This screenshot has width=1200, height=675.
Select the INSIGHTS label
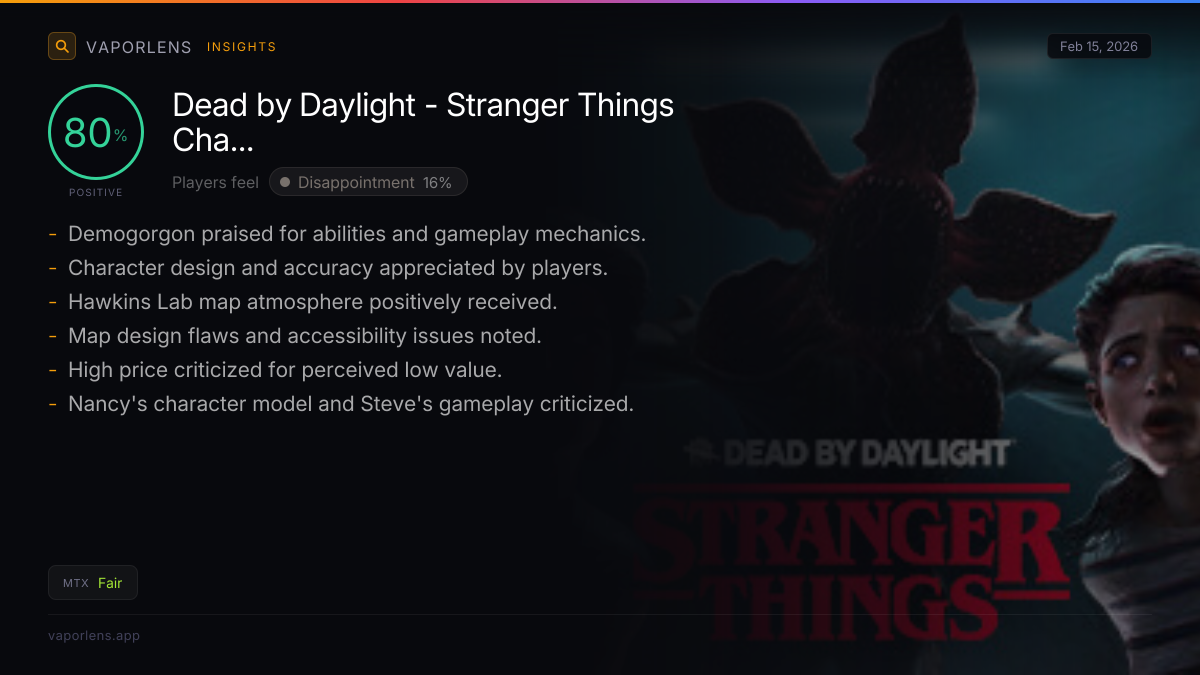pos(241,47)
